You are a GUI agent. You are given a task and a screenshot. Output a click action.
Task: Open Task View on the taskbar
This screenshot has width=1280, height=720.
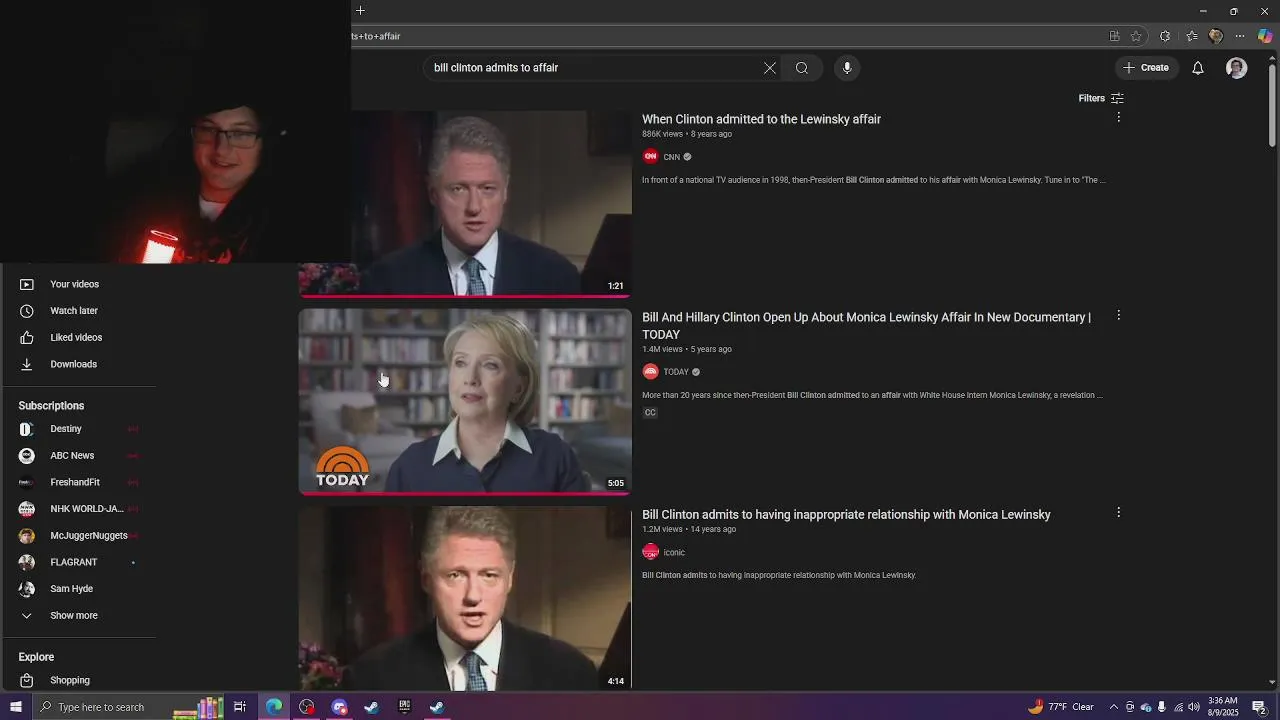coord(240,707)
